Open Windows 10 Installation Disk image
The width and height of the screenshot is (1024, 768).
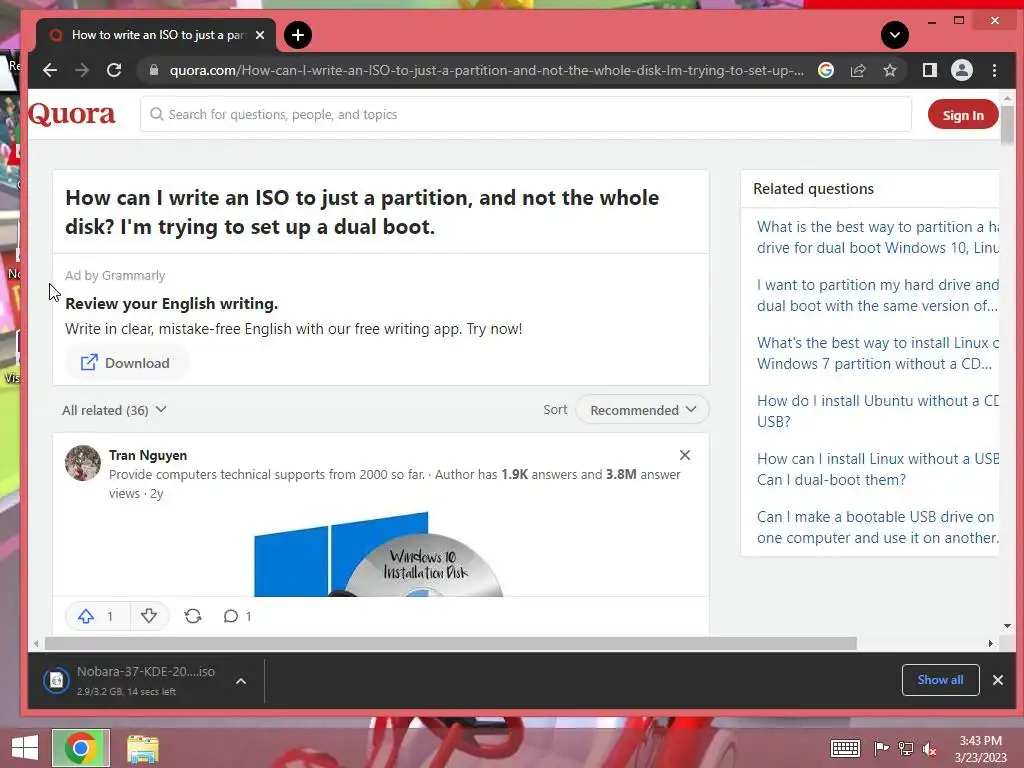(379, 554)
